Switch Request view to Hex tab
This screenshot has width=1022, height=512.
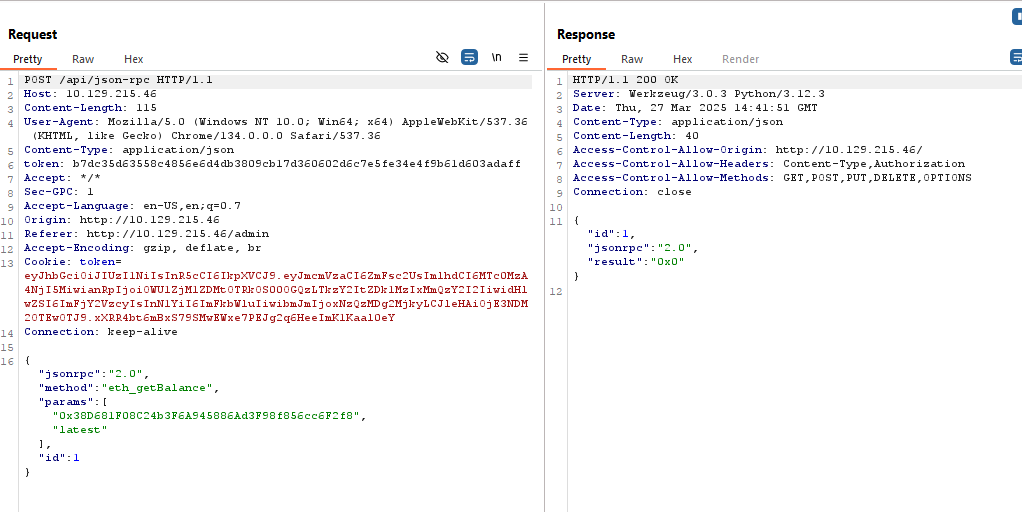pyautogui.click(x=133, y=59)
